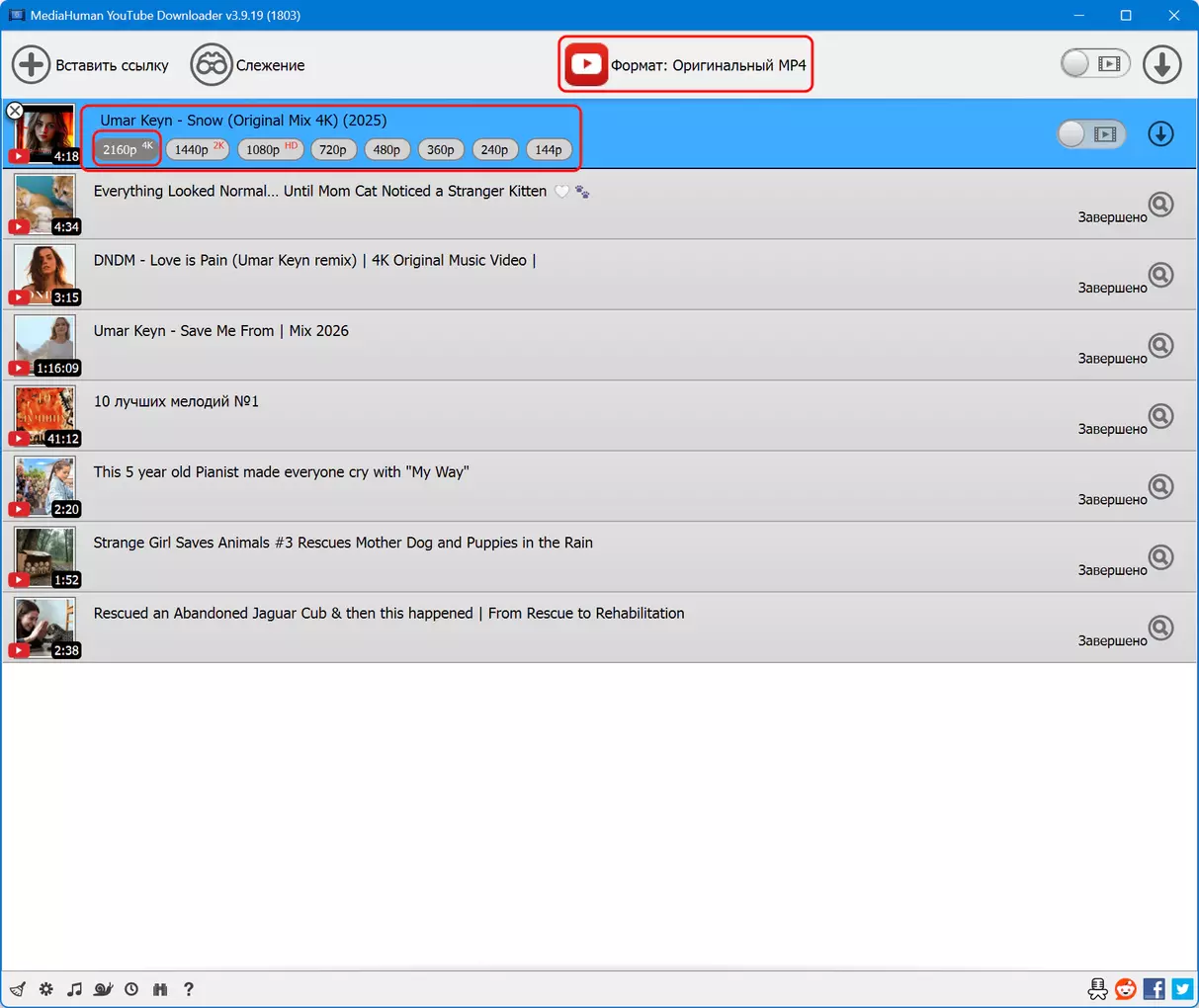This screenshot has height=1008, width=1199.
Task: Open the clock history icon
Action: point(131,989)
